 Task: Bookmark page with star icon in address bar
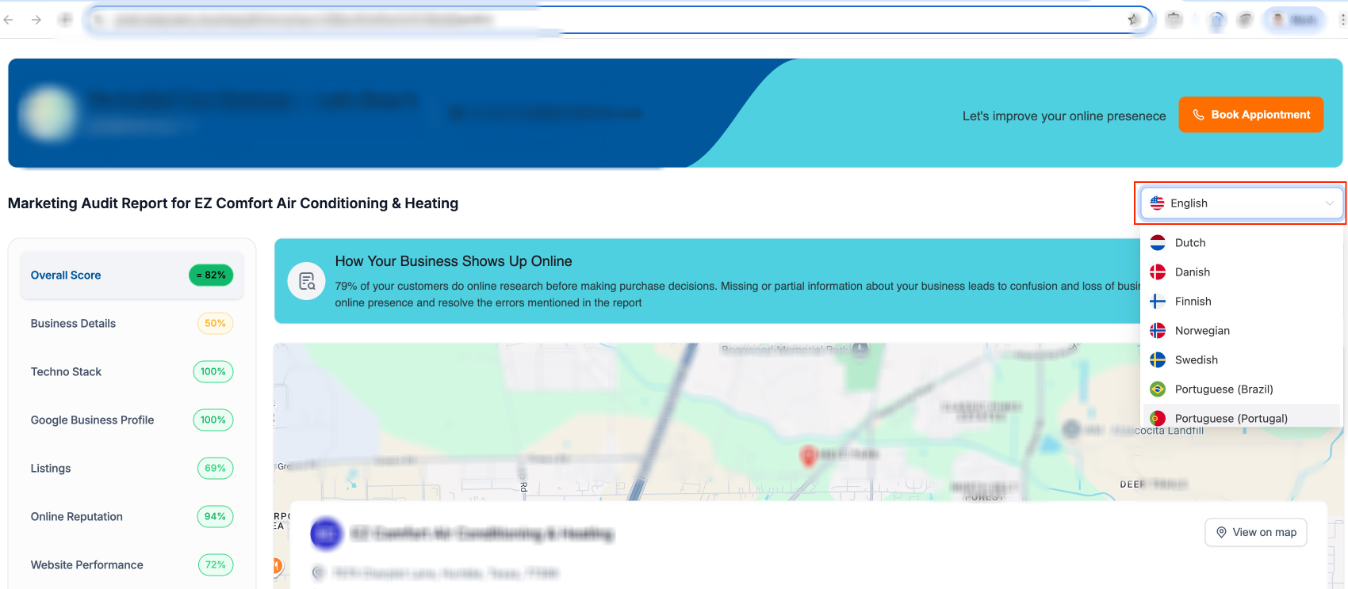pos(1133,19)
